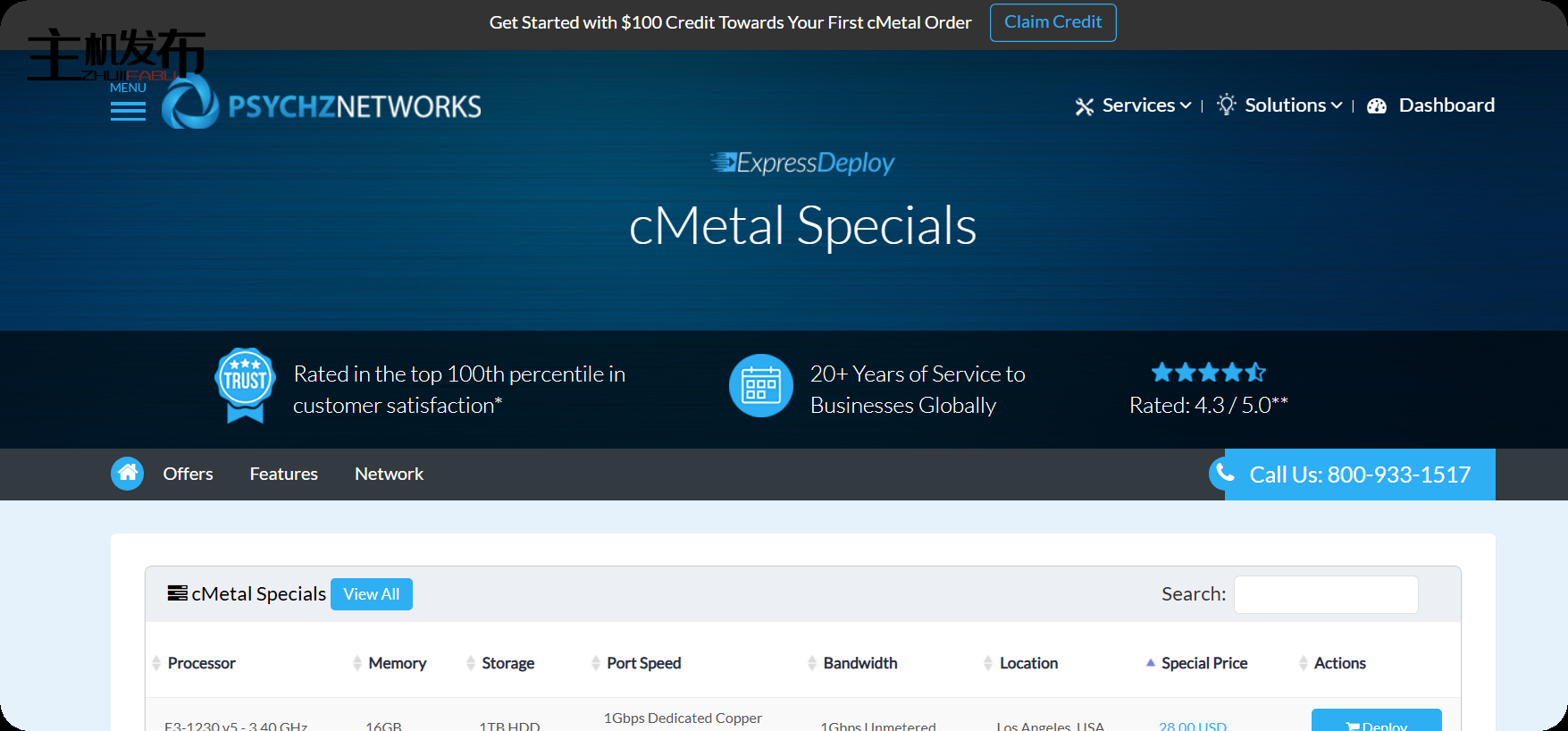Click the calendar icon for years of service
This screenshot has height=731, width=1568.
tap(760, 386)
